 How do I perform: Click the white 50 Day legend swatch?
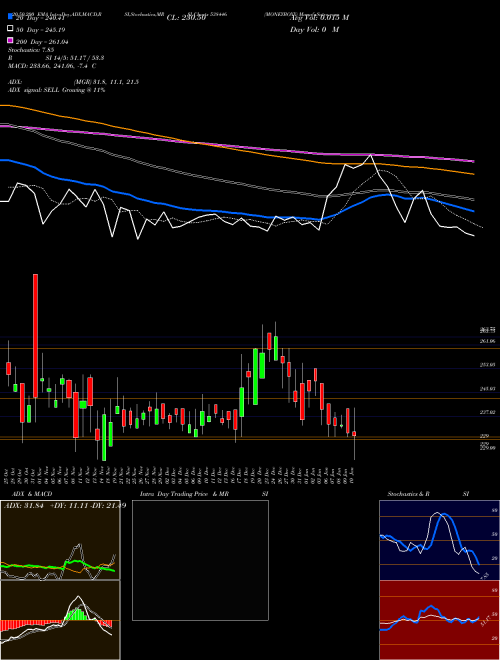tap(11, 29)
